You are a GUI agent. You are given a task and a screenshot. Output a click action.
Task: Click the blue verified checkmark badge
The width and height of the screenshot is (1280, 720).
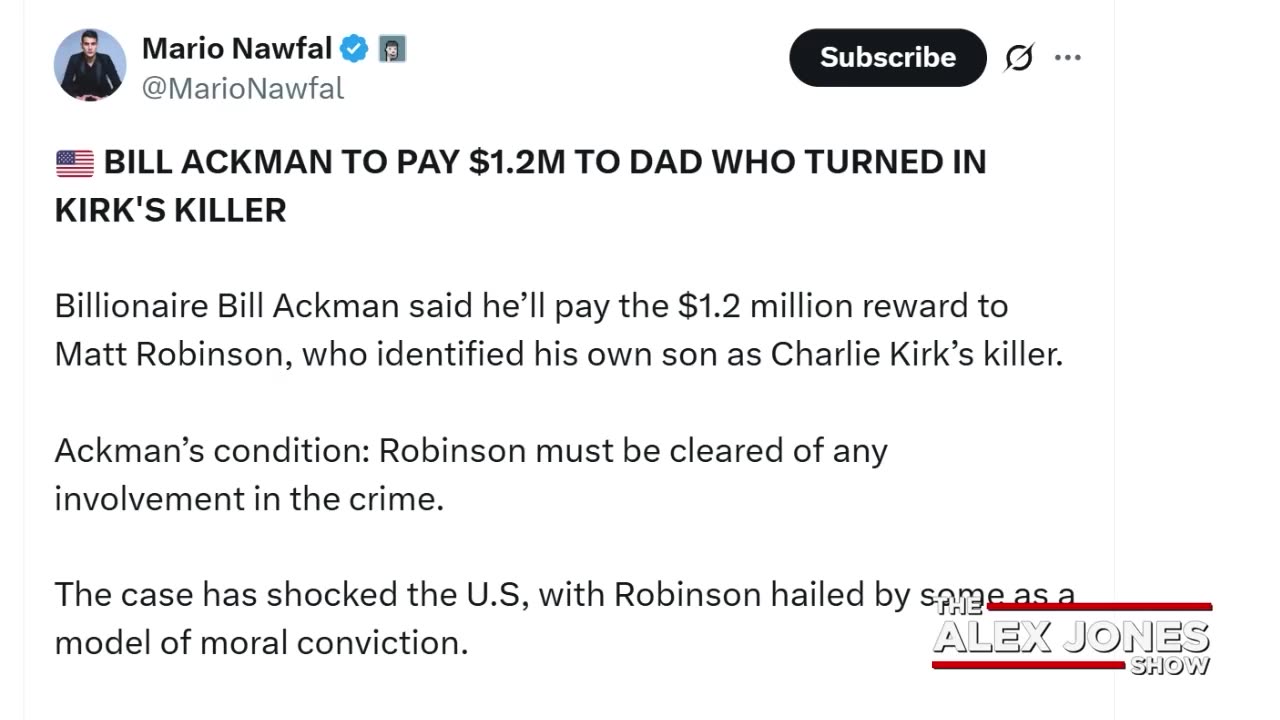click(x=355, y=48)
